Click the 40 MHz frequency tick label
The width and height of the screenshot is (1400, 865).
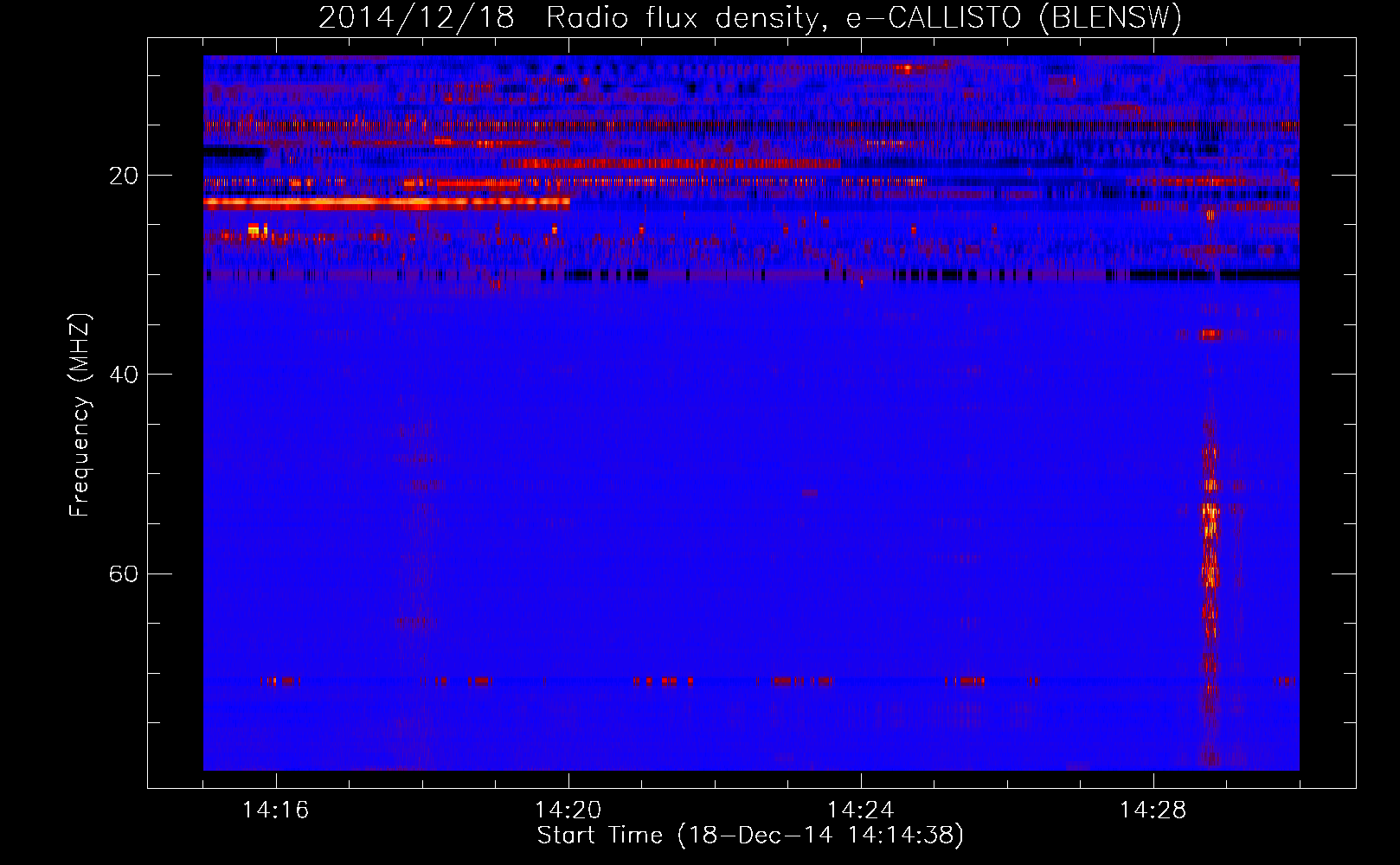click(124, 375)
